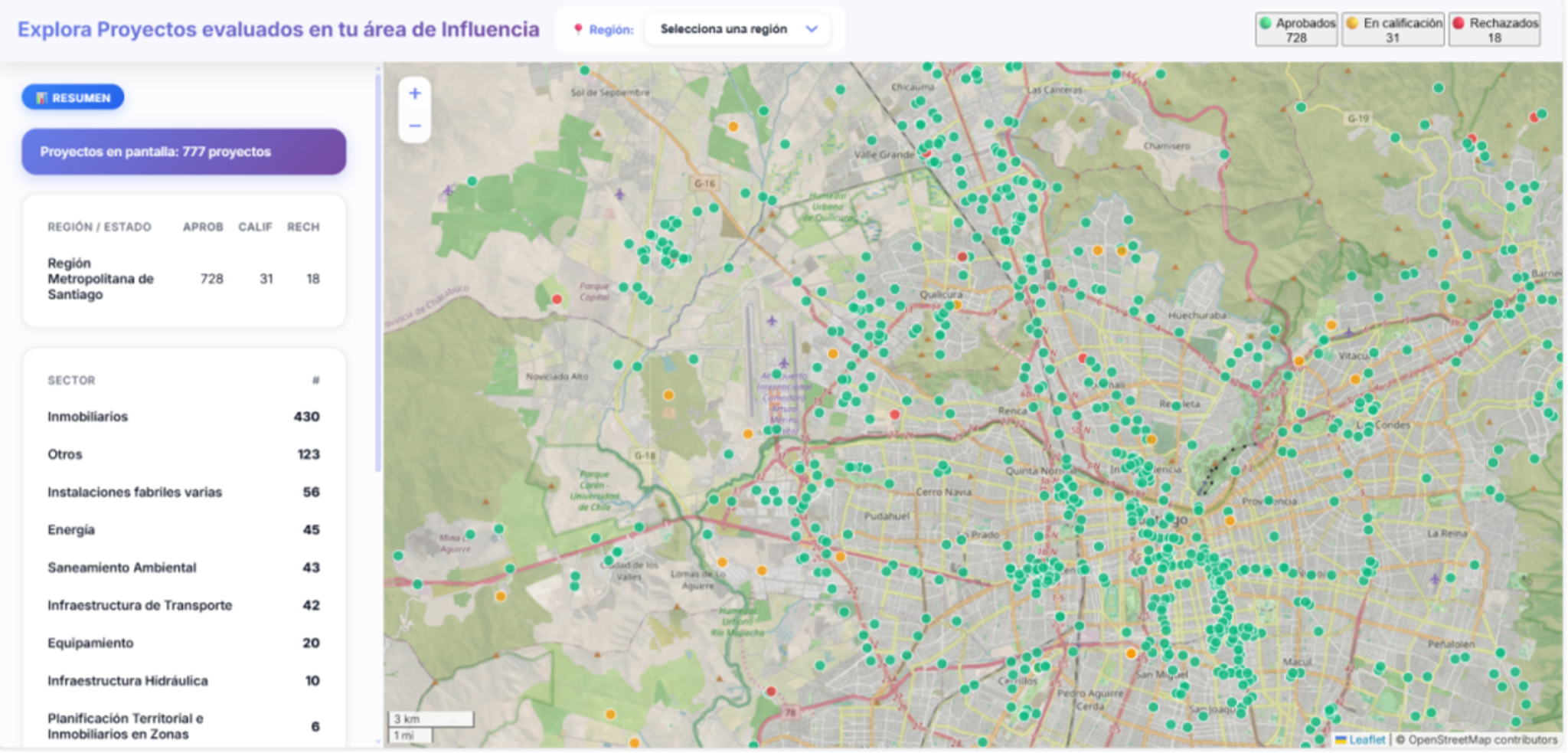
Task: Click the red dot in Rechazados legend
Action: [x=1459, y=23]
